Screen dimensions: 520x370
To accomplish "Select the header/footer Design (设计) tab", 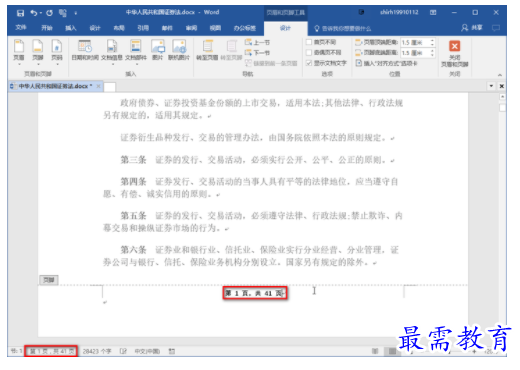I will pos(285,28).
